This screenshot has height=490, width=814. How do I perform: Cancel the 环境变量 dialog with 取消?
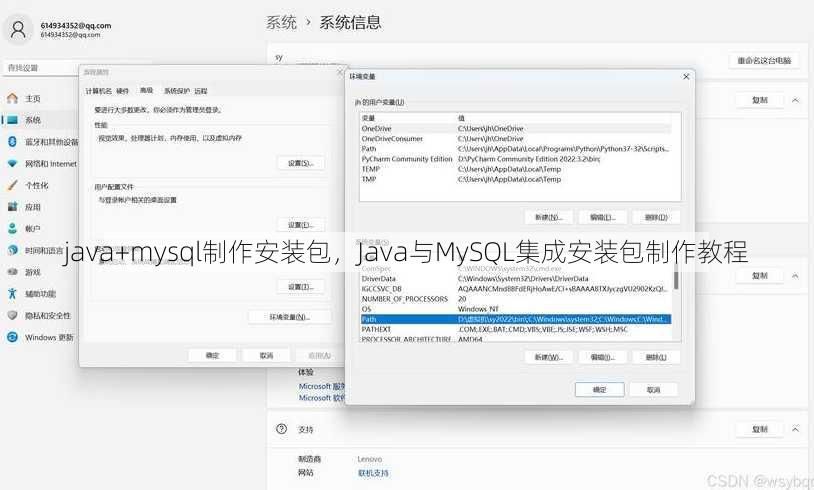[x=654, y=389]
